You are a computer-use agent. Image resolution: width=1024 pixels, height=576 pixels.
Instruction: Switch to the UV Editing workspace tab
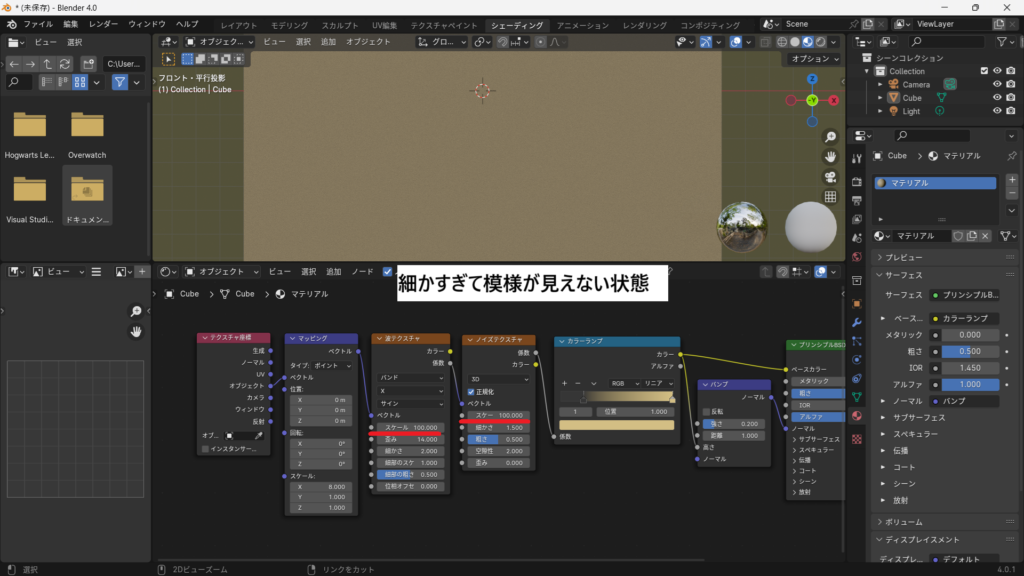pyautogui.click(x=385, y=25)
